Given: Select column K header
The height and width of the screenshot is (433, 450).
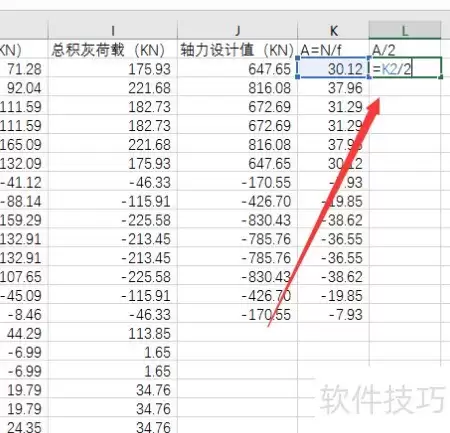Looking at the screenshot, I should tap(333, 30).
